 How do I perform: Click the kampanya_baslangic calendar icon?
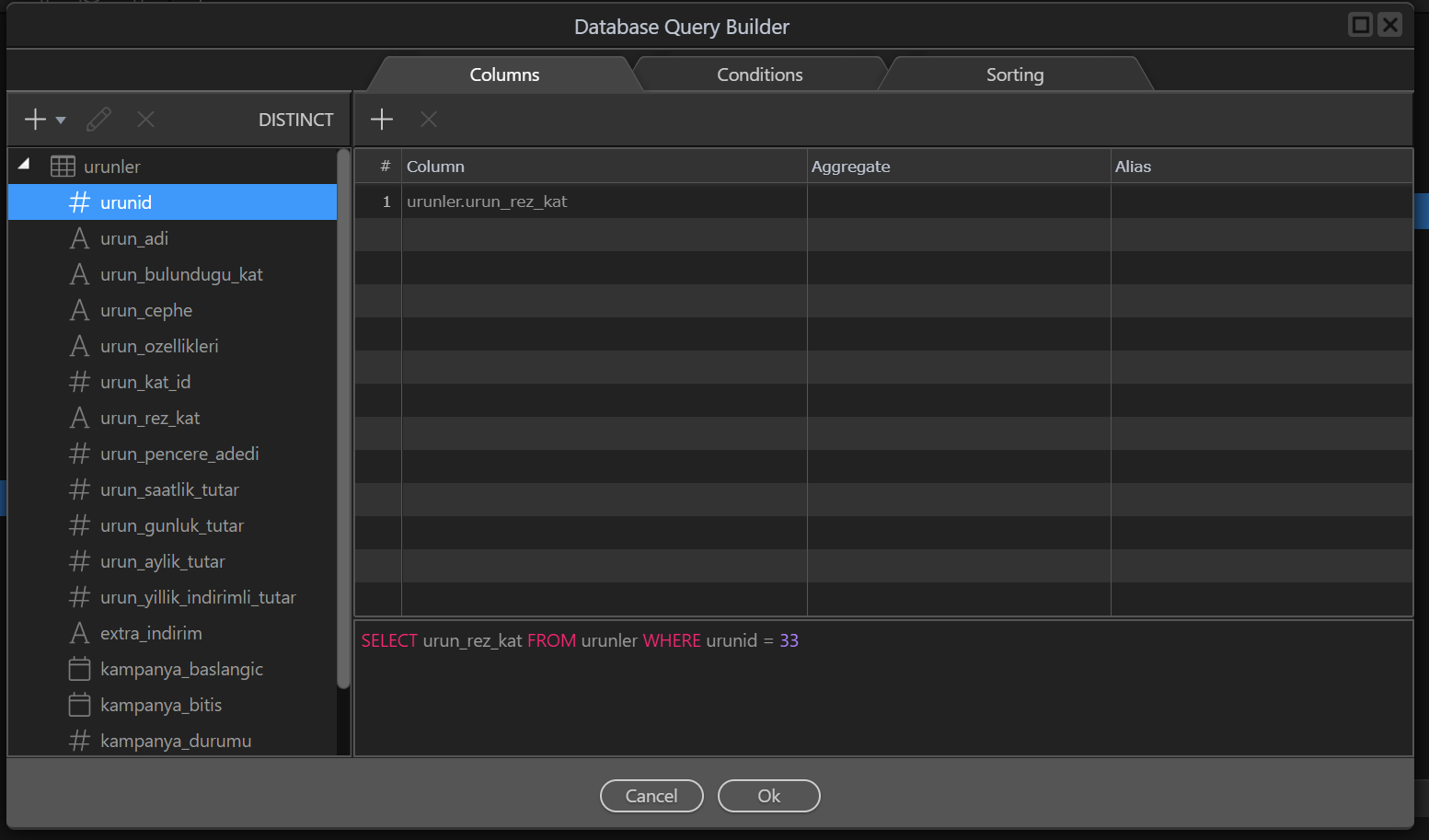pyautogui.click(x=80, y=669)
